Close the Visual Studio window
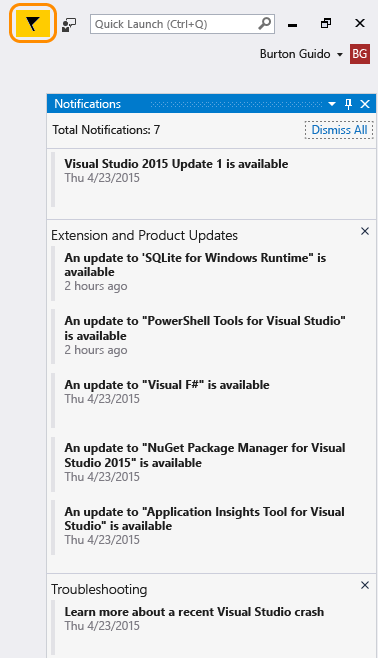Image resolution: width=378 pixels, height=658 pixels. 360,24
